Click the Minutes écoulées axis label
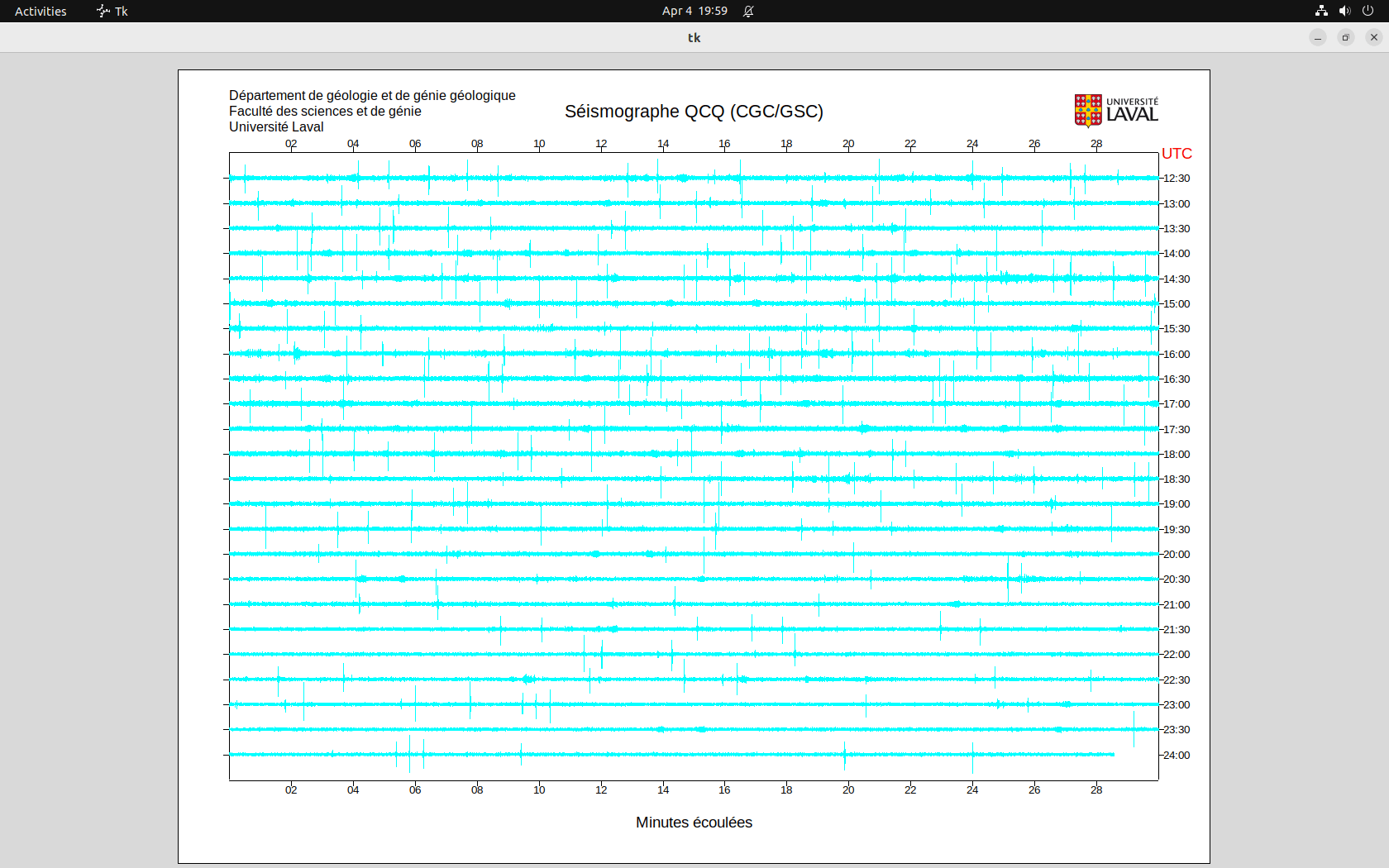The image size is (1389, 868). click(694, 823)
